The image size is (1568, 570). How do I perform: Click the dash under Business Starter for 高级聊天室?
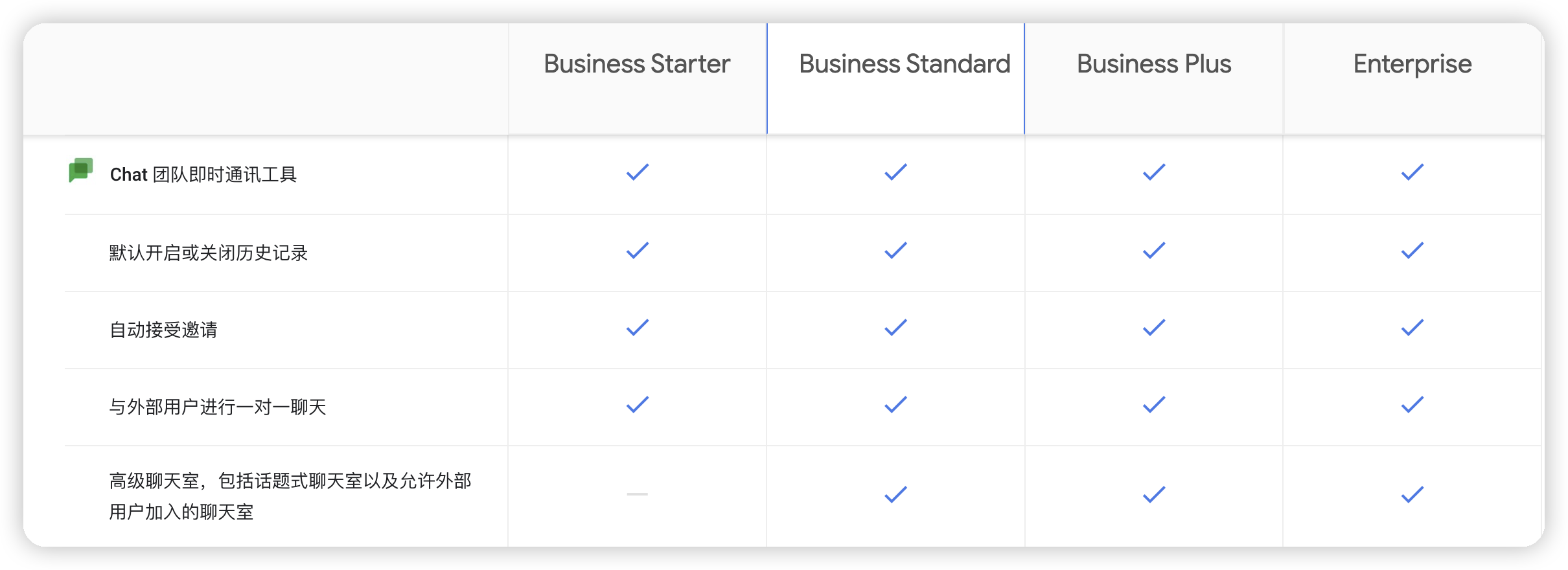pos(638,494)
